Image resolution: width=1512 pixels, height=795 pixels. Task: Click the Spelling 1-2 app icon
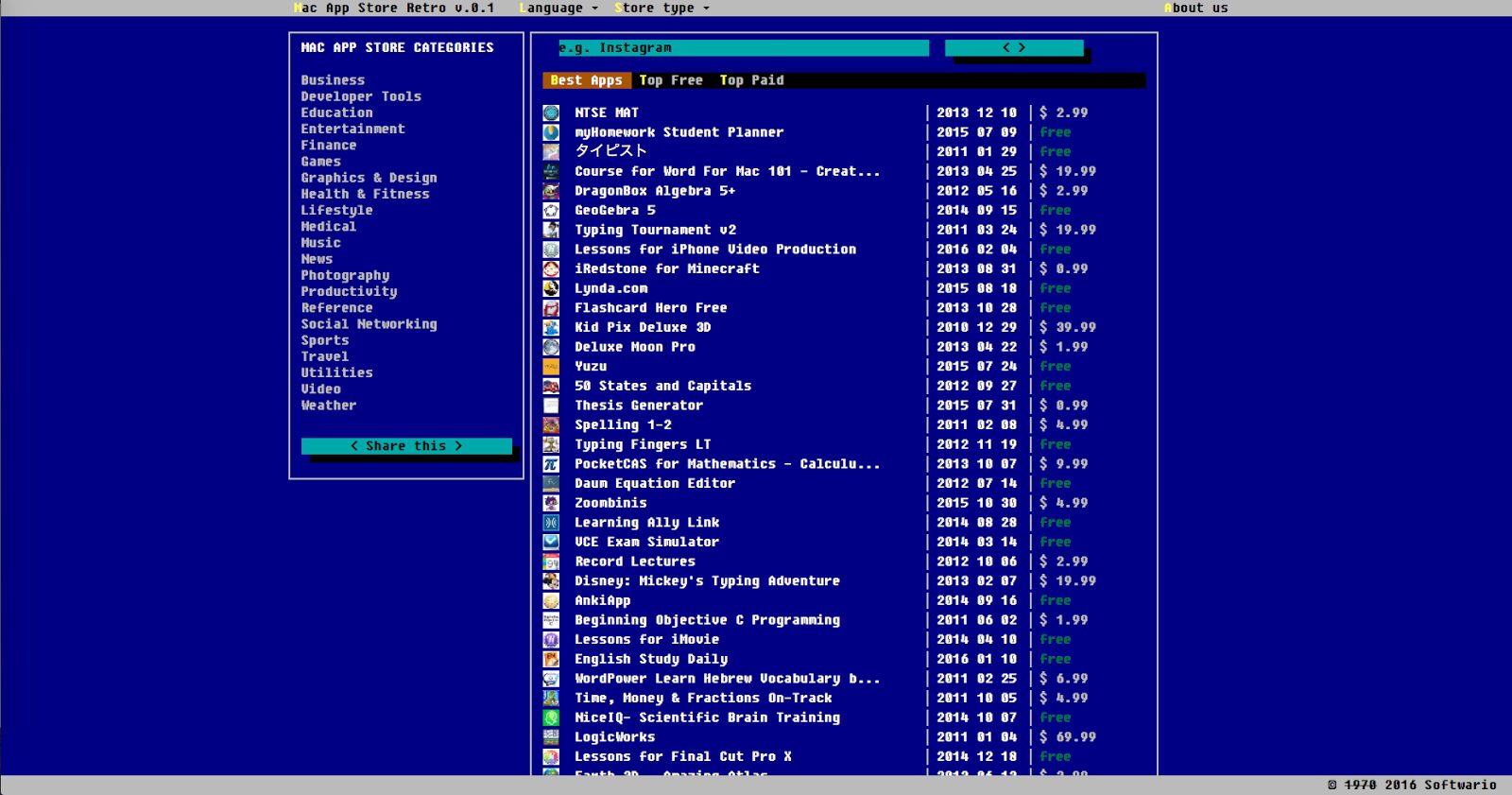[551, 425]
